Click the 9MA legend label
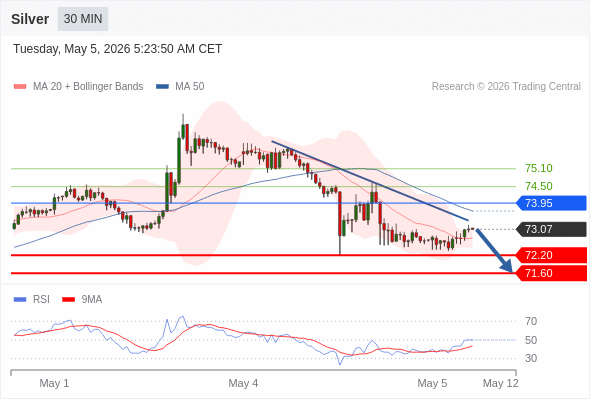590x400 pixels. [x=92, y=300]
